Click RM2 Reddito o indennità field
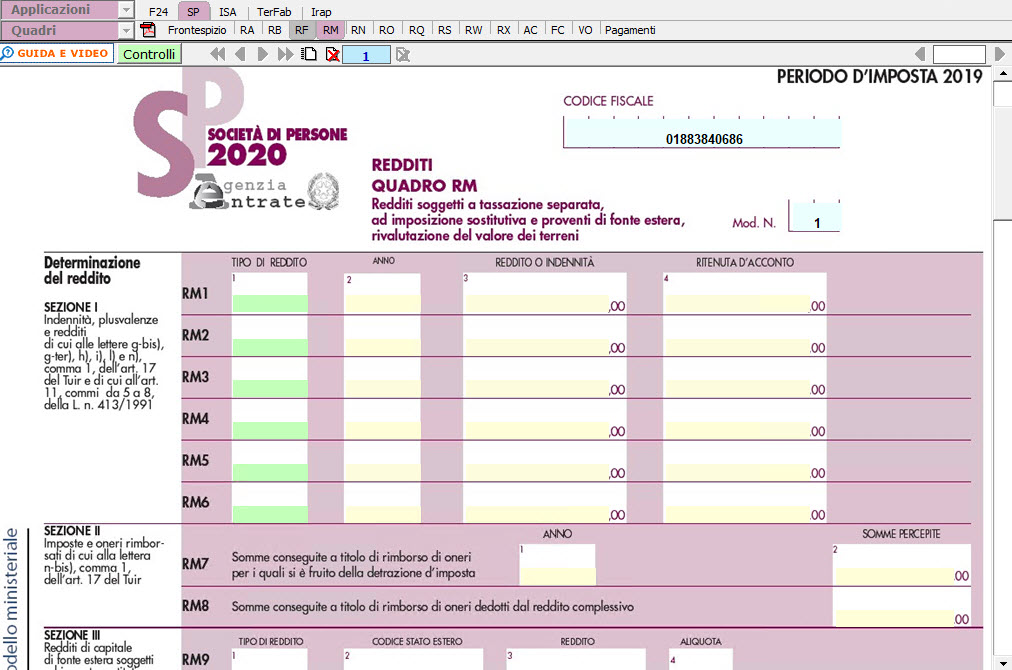 pos(537,347)
